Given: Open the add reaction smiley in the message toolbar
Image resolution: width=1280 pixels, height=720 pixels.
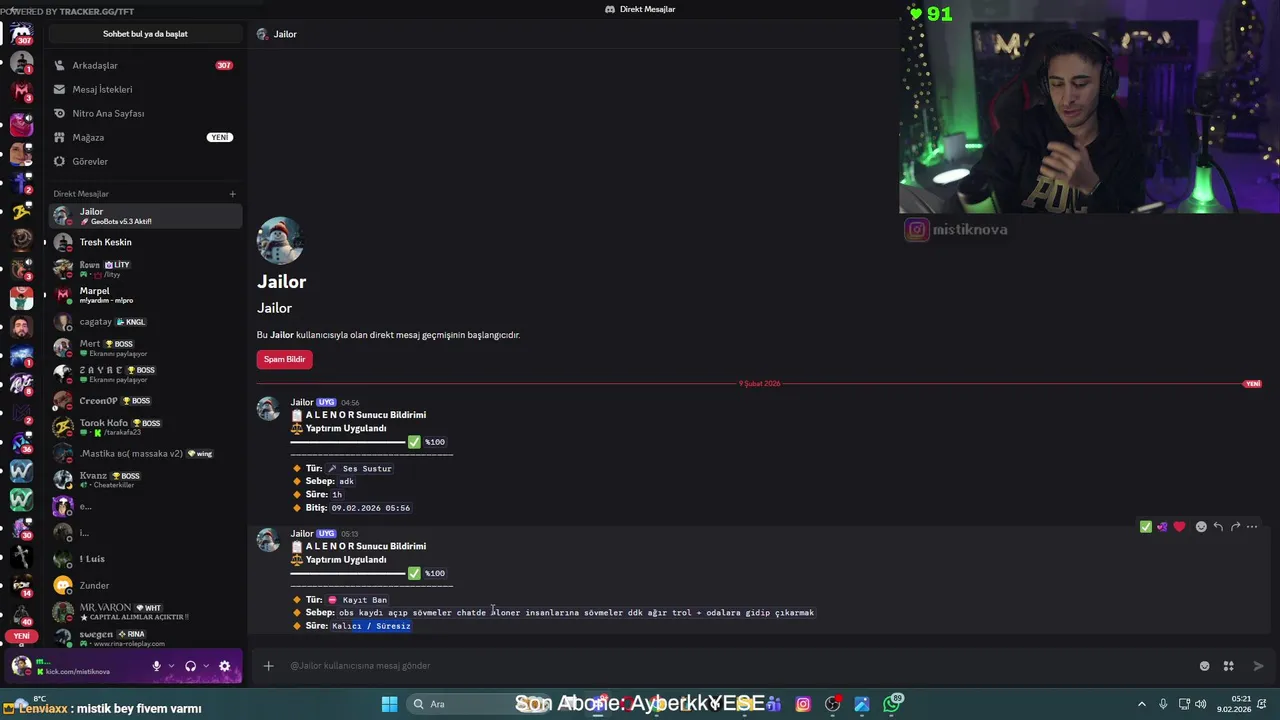Looking at the screenshot, I should [x=1201, y=527].
